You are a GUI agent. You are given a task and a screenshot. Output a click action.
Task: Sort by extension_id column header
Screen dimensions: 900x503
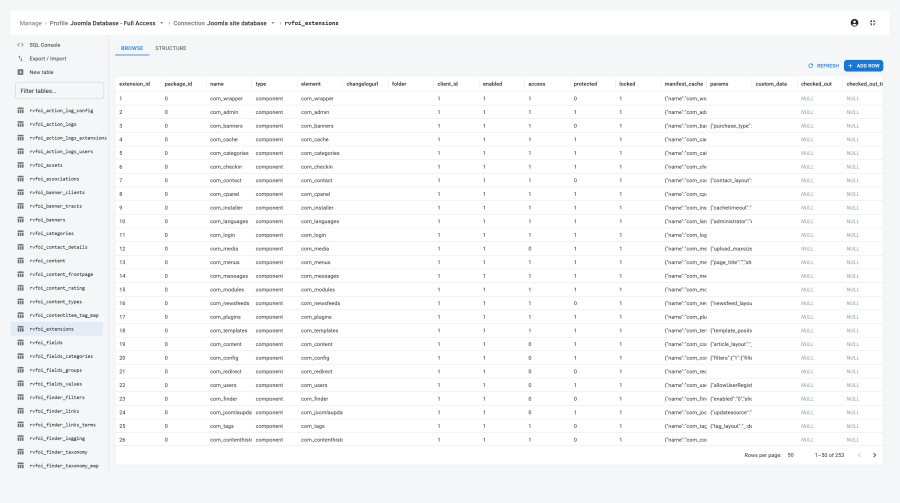coord(134,84)
